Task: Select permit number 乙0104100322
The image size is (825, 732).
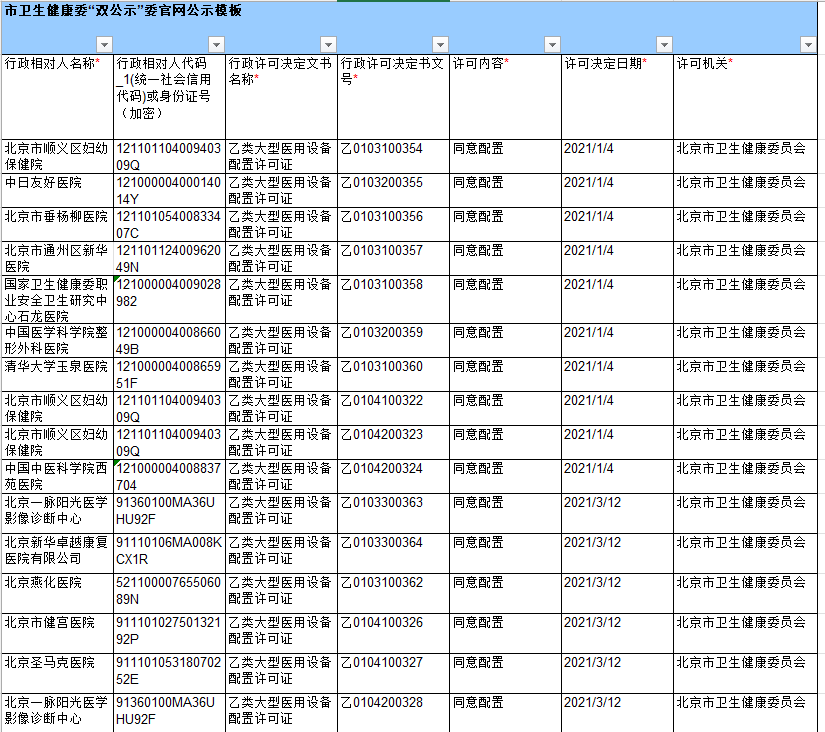Action: coord(394,408)
